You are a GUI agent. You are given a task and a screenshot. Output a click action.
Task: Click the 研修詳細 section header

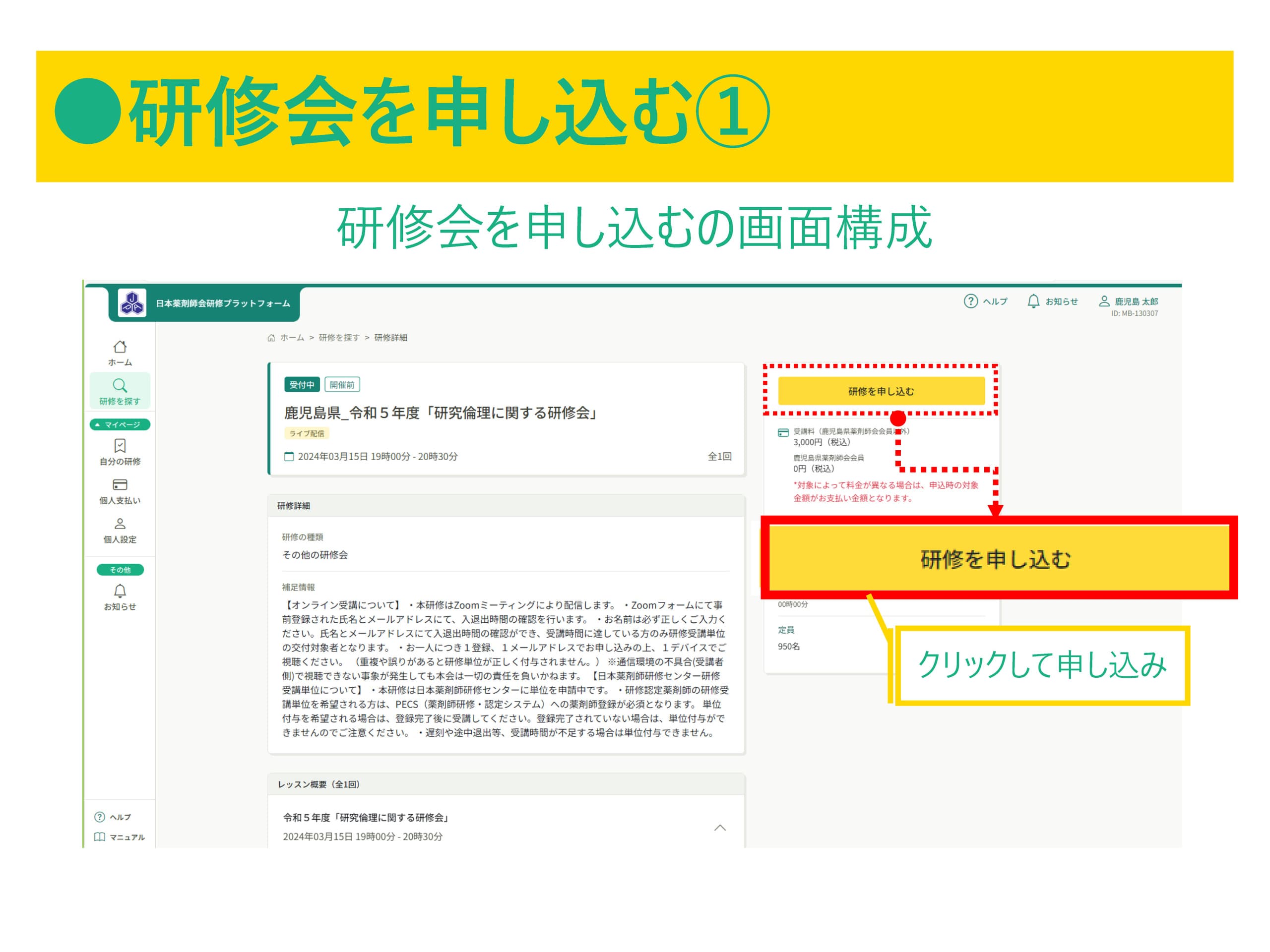click(x=507, y=506)
